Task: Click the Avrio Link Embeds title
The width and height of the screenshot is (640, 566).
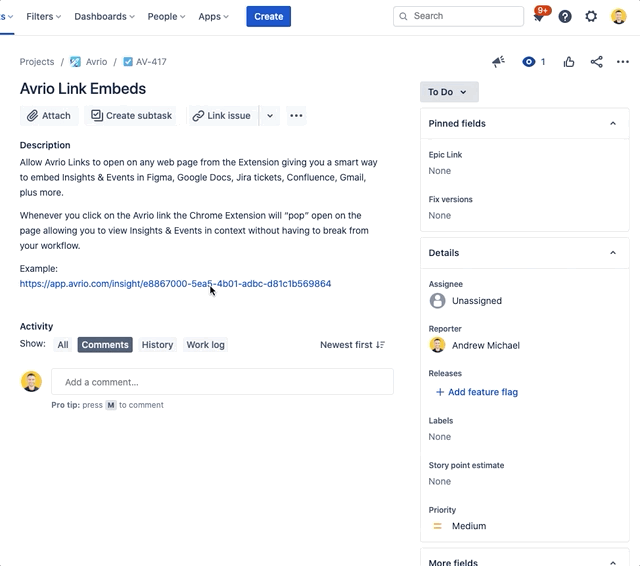Action: [83, 89]
